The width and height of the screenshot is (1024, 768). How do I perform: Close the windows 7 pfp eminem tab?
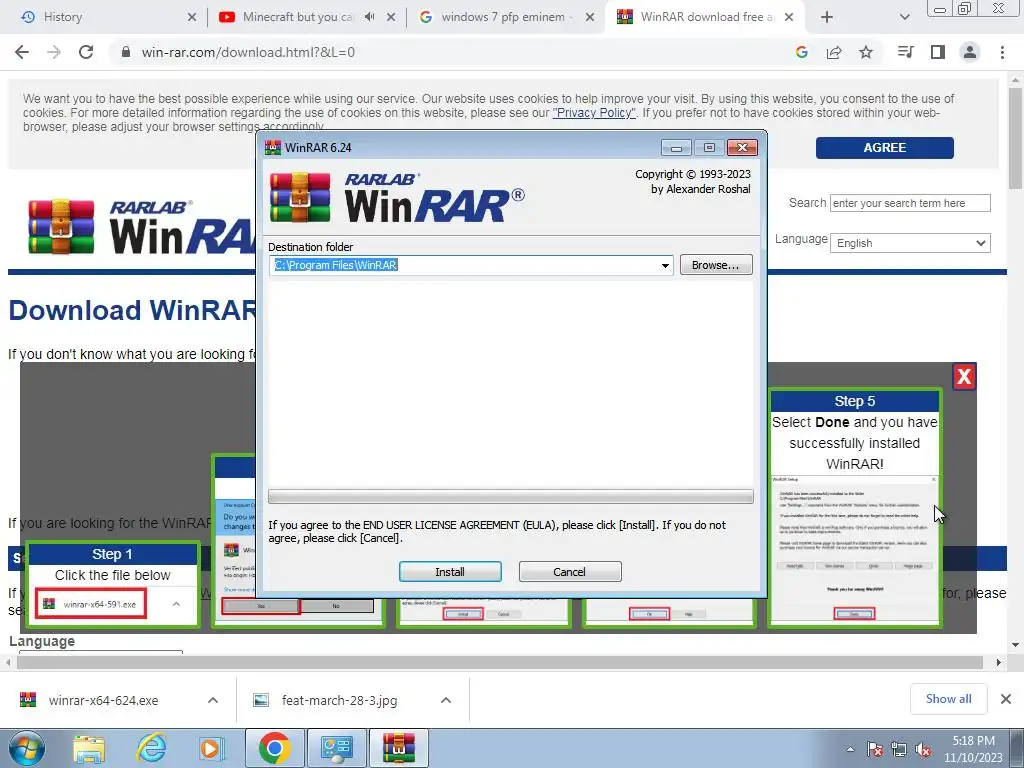tap(590, 17)
